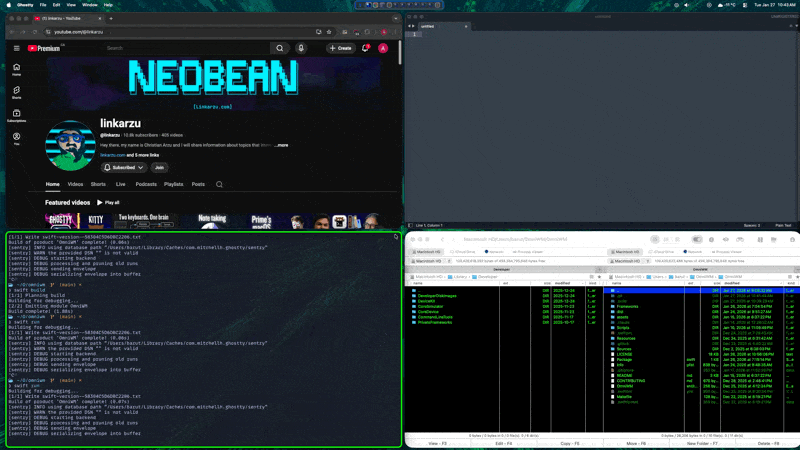800x450 pixels.
Task: Go to YouTube Premium home logo
Action: [44, 48]
